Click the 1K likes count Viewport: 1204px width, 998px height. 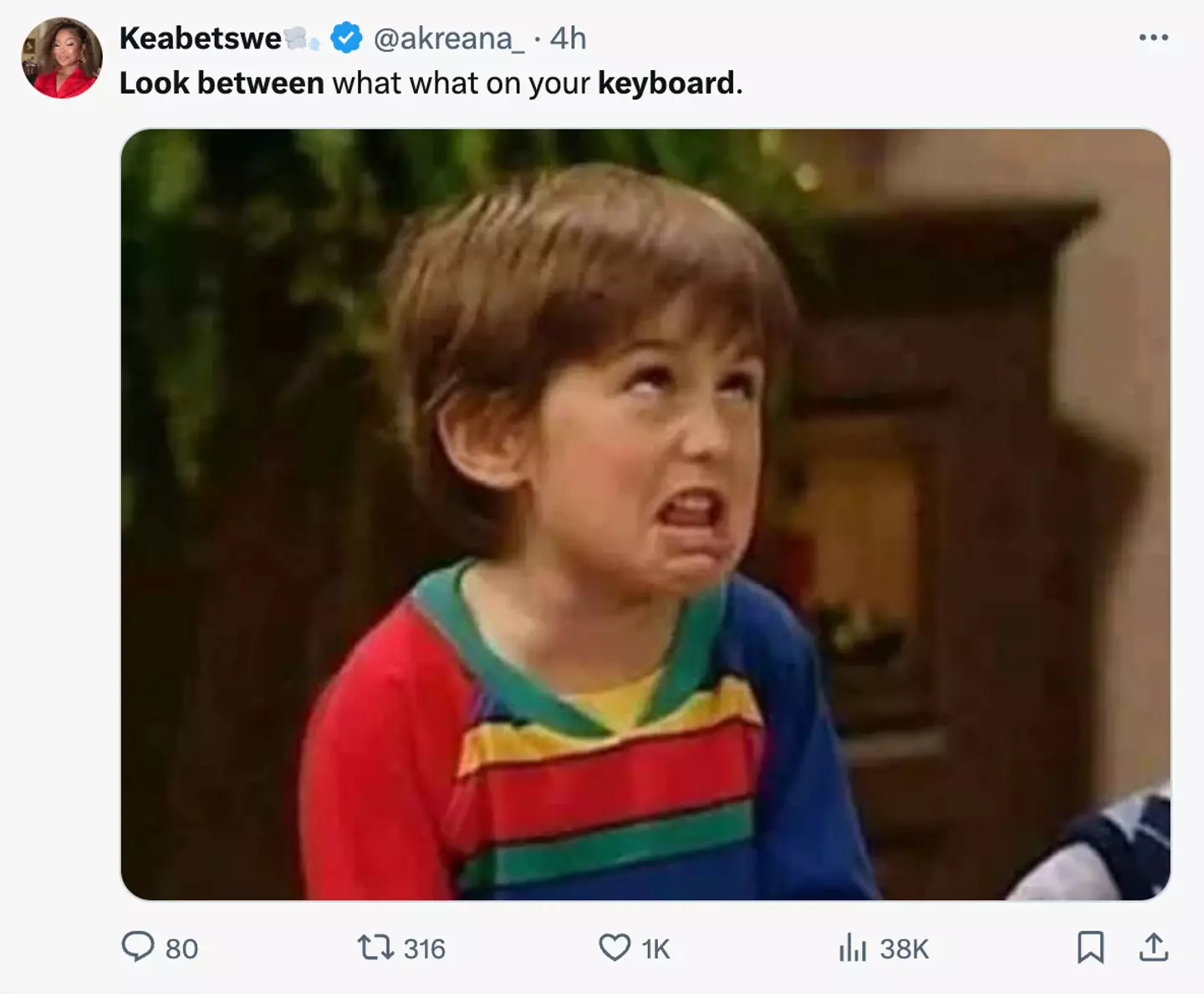click(656, 949)
